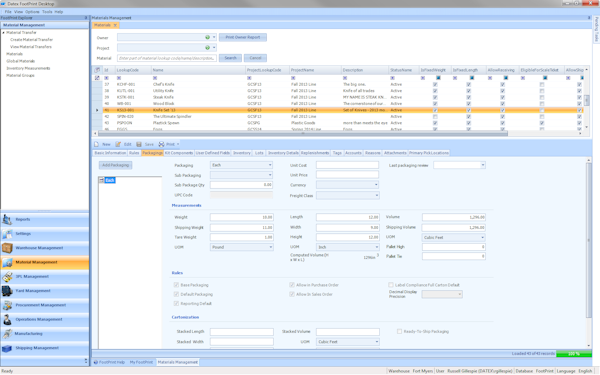The height and width of the screenshot is (375, 600).
Task: Close the Materials tab with X
Action: pos(115,25)
